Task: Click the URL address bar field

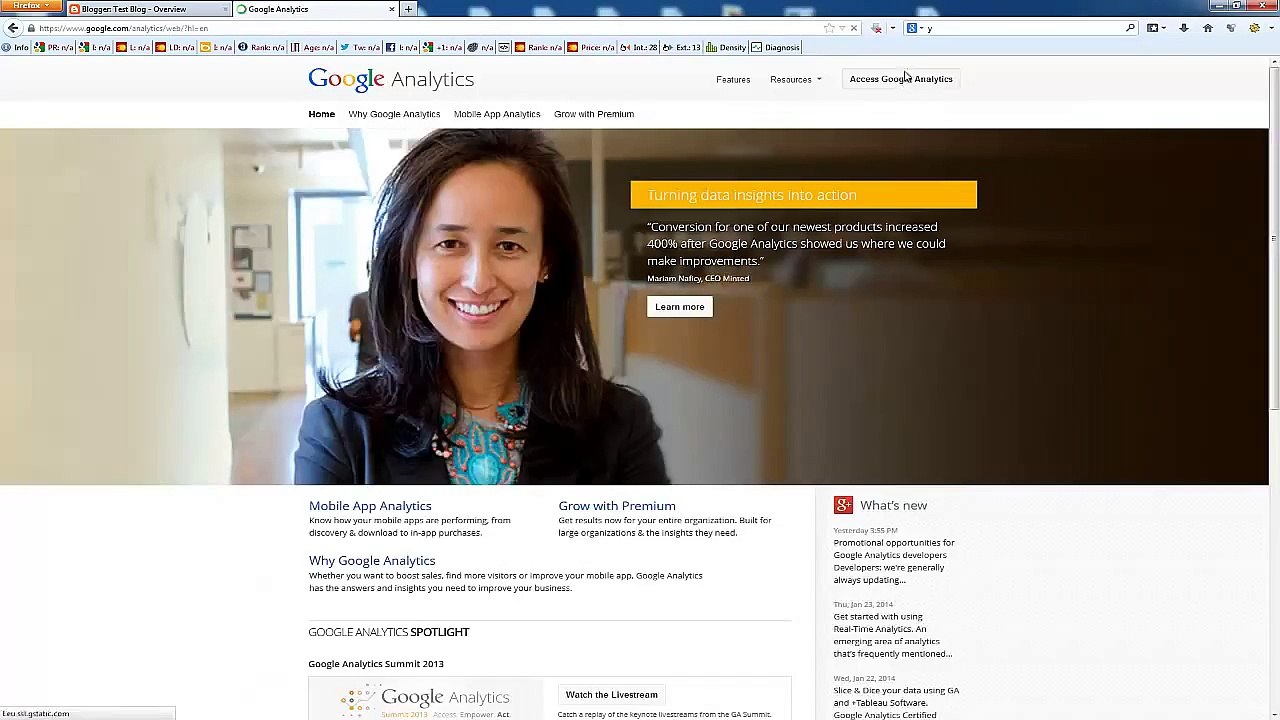Action: pos(430,28)
